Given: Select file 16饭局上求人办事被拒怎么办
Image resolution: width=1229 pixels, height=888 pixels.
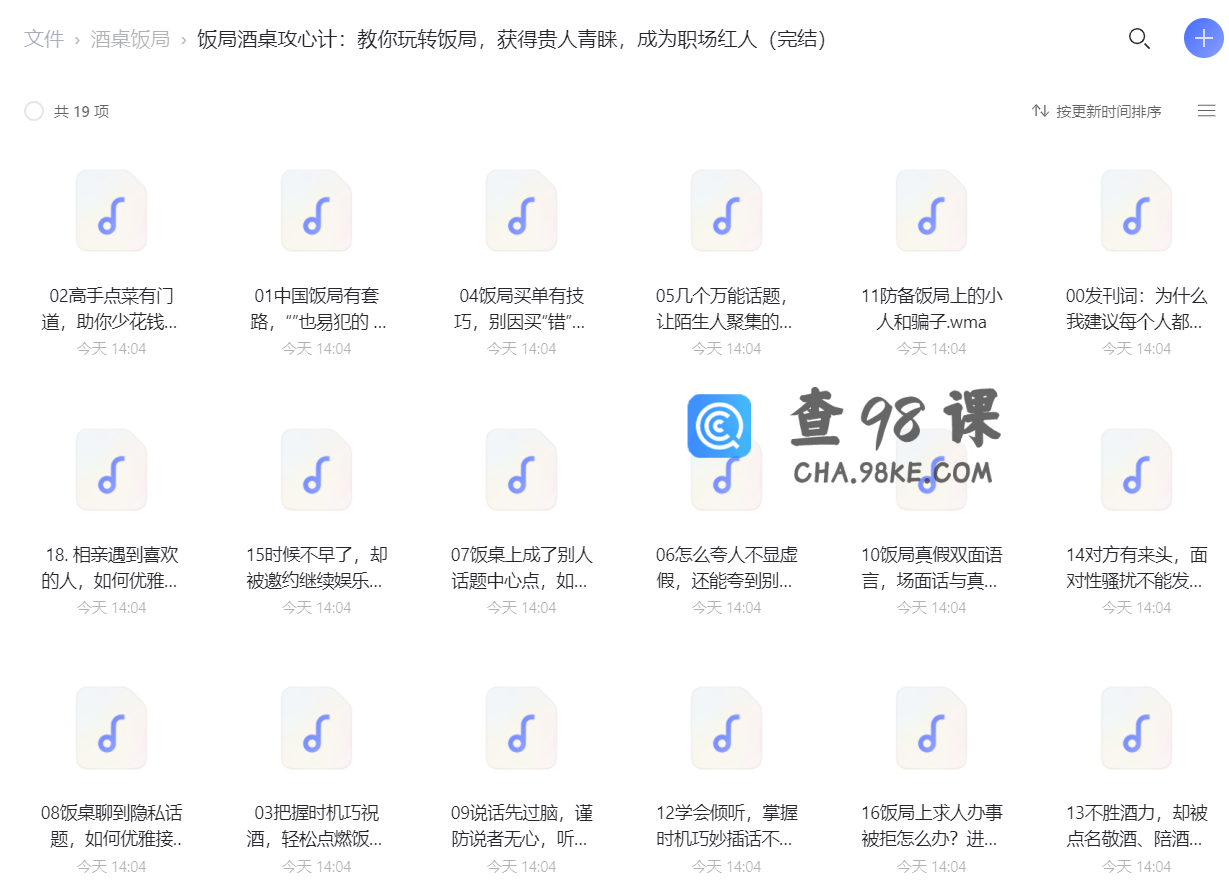Looking at the screenshot, I should [x=931, y=728].
